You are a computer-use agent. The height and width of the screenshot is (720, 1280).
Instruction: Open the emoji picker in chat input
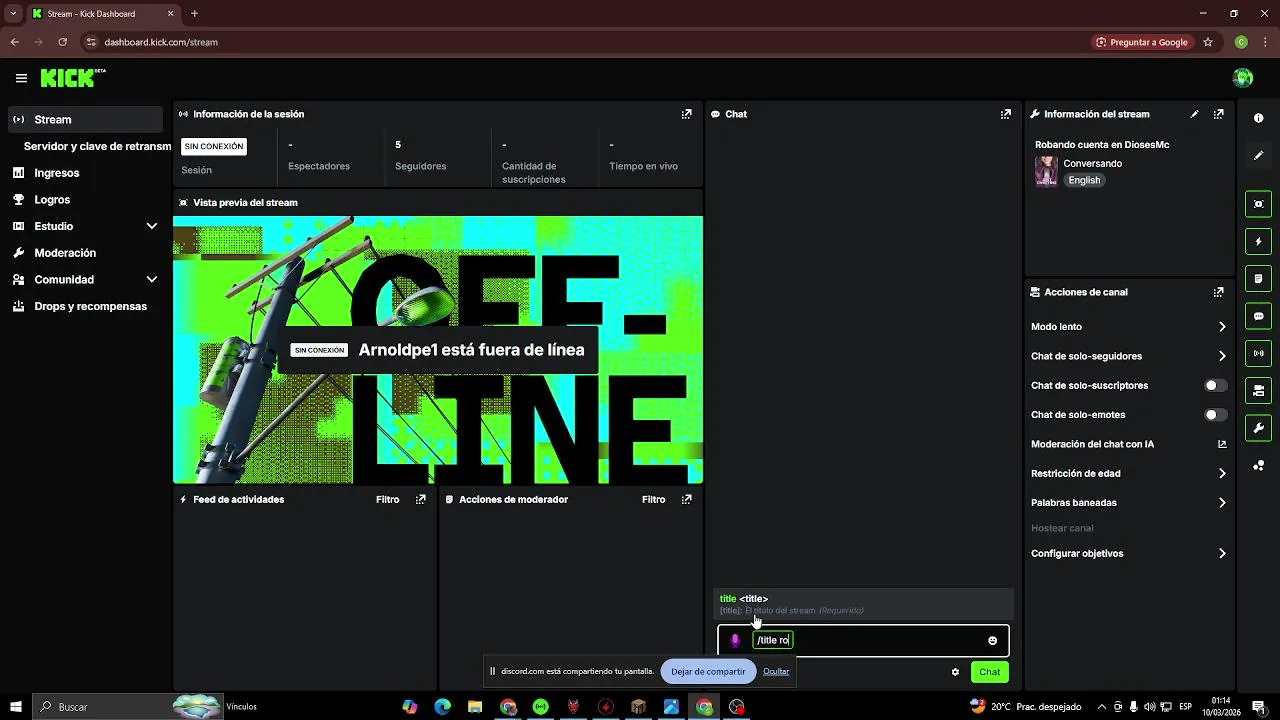(992, 640)
